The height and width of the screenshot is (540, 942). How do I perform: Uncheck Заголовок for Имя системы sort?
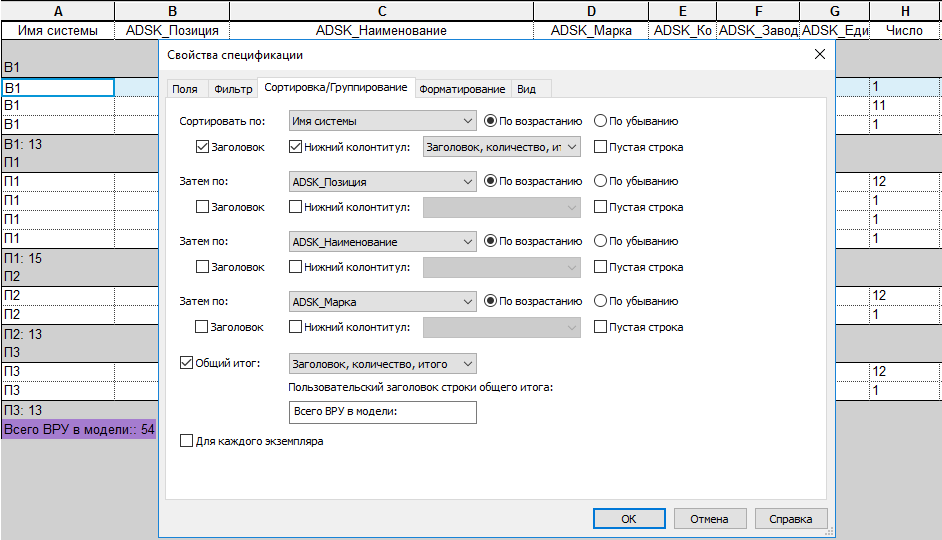coord(202,147)
